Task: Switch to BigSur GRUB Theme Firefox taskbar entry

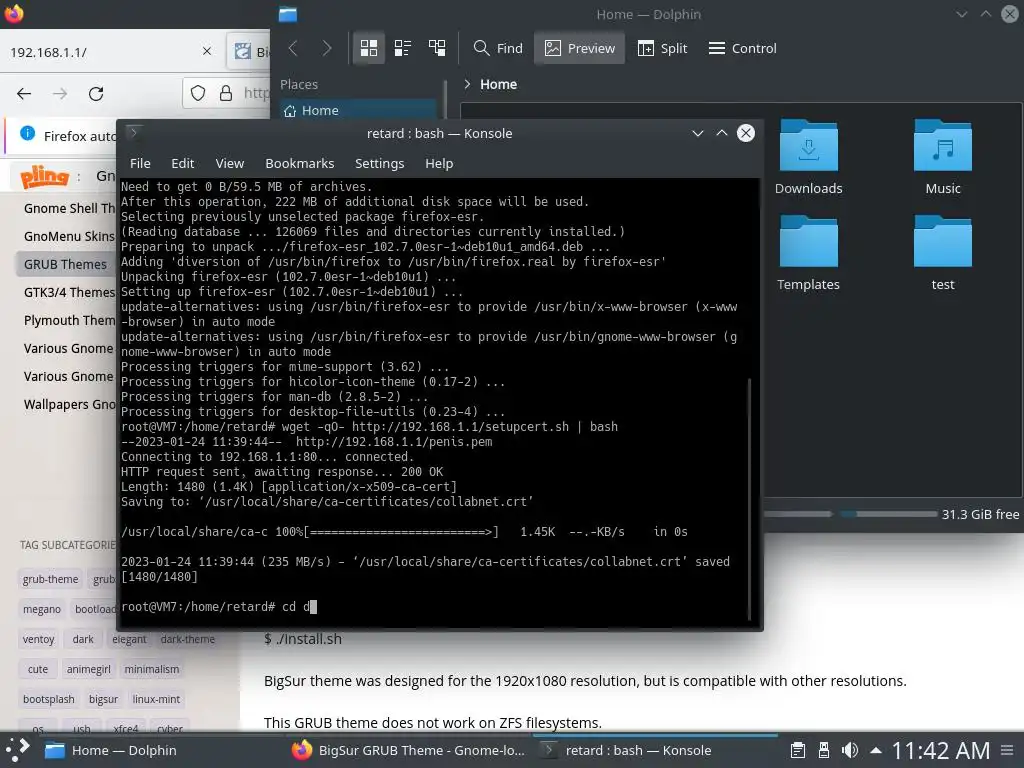Action: [409, 750]
